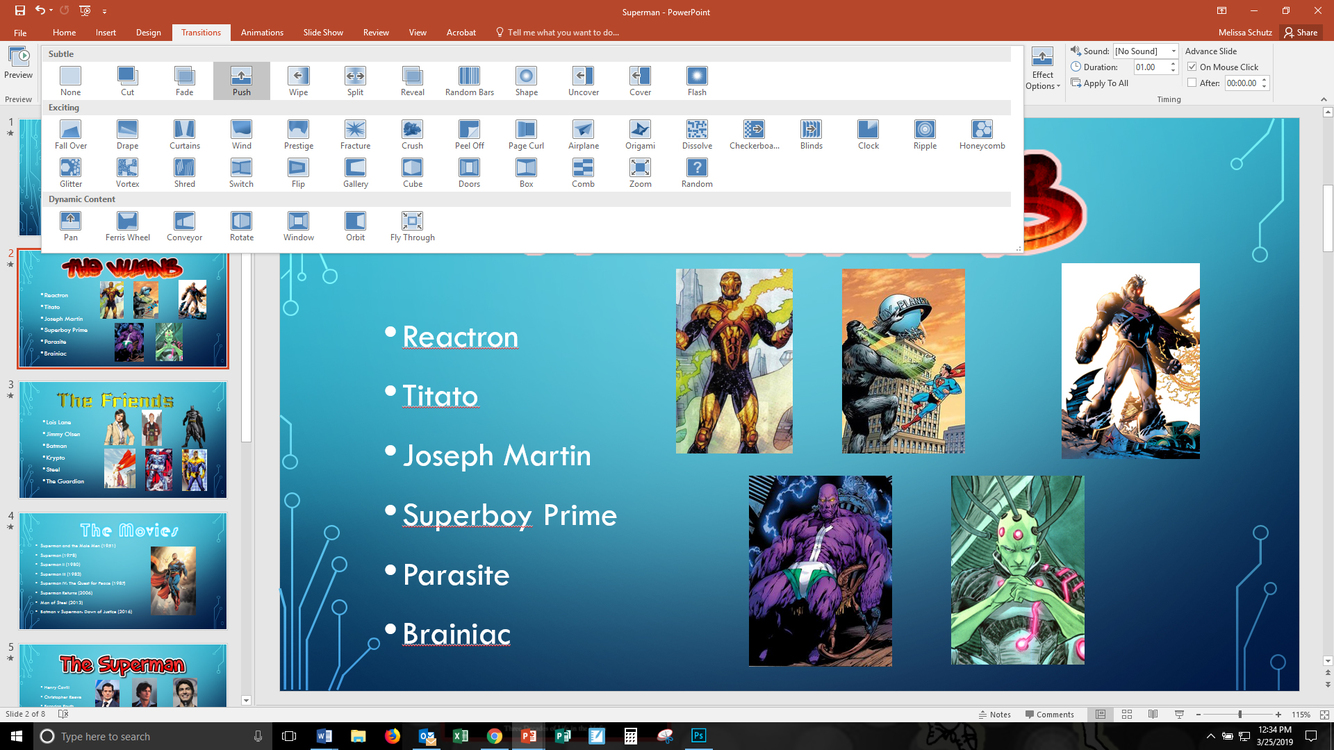This screenshot has width=1334, height=750.
Task: Customize Quick Access Toolbar dropdown arrow
Action: pos(106,11)
